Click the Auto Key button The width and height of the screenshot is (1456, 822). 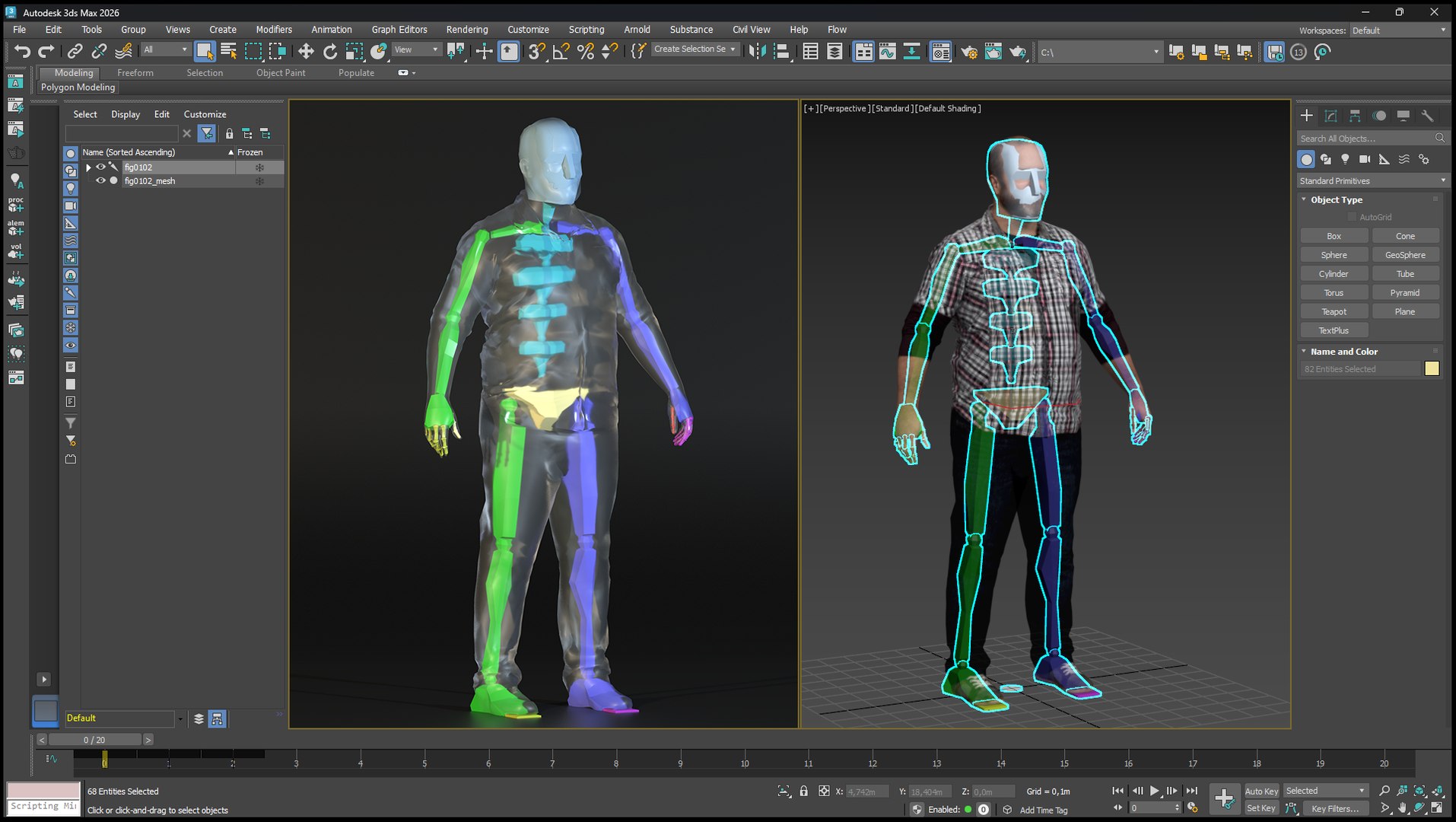coord(1261,792)
